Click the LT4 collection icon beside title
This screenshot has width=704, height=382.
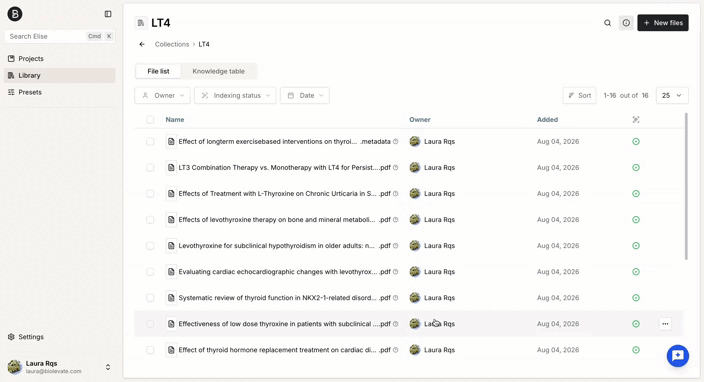[141, 23]
